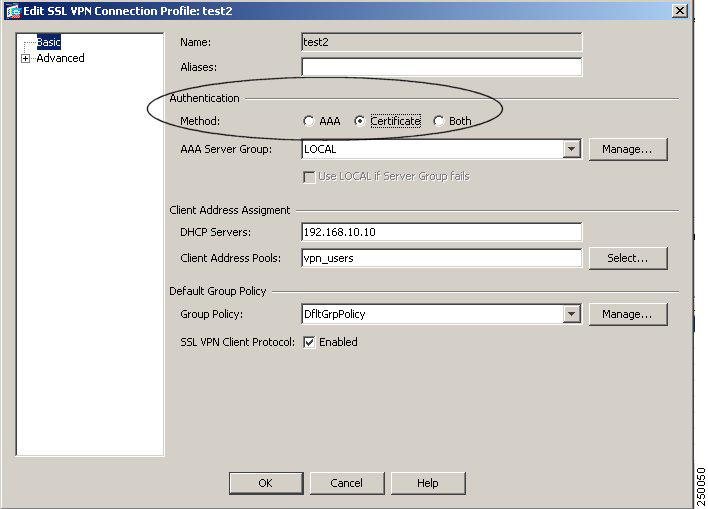Open Help for this dialog

428,483
